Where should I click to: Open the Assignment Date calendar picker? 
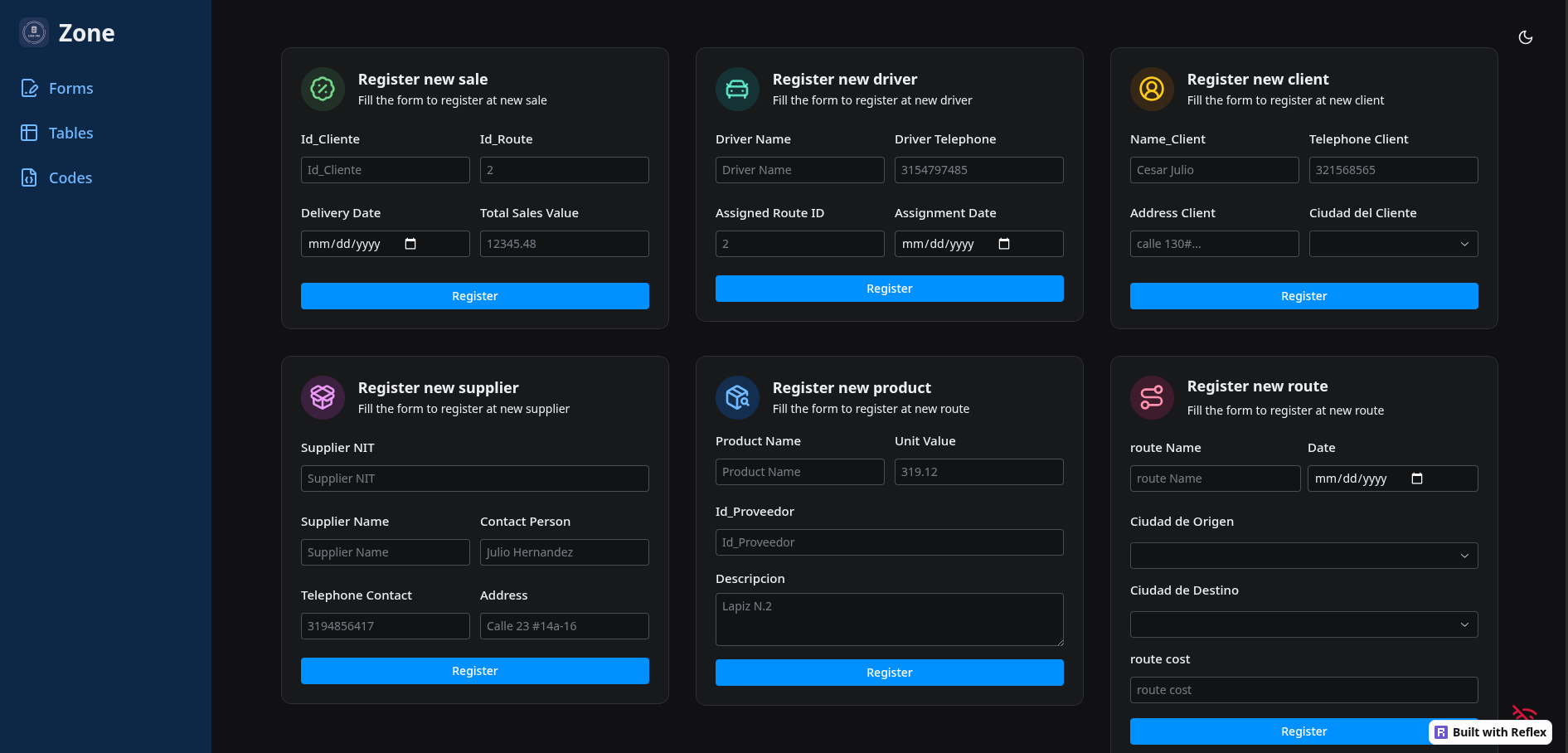click(x=1004, y=244)
